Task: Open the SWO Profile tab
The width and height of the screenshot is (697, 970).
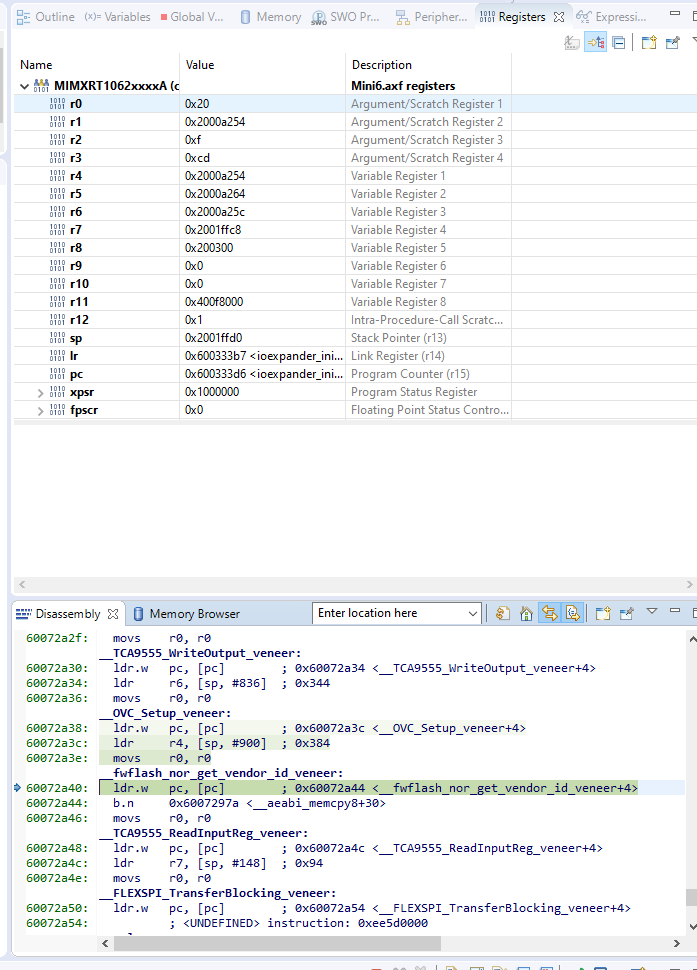Action: 346,17
